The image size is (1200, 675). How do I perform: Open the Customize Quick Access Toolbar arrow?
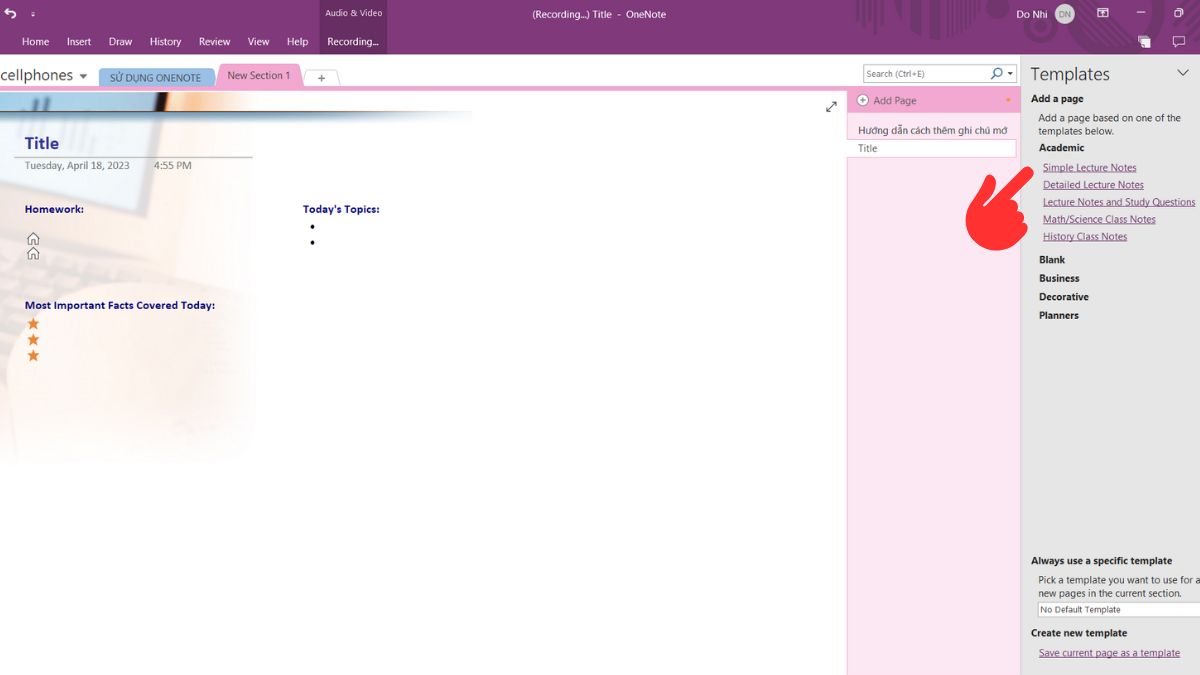[x=32, y=15]
